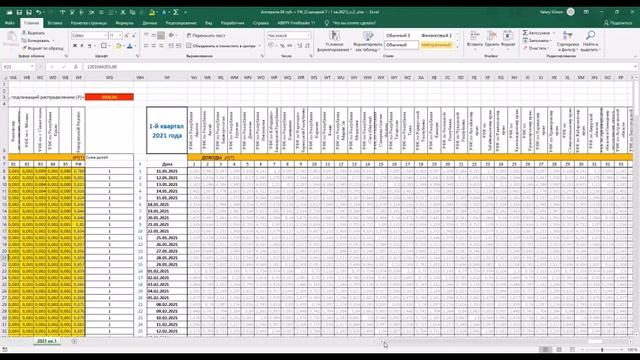The image size is (640, 360).
Task: Click the red highlighted cell in row 3
Action: click(x=109, y=97)
